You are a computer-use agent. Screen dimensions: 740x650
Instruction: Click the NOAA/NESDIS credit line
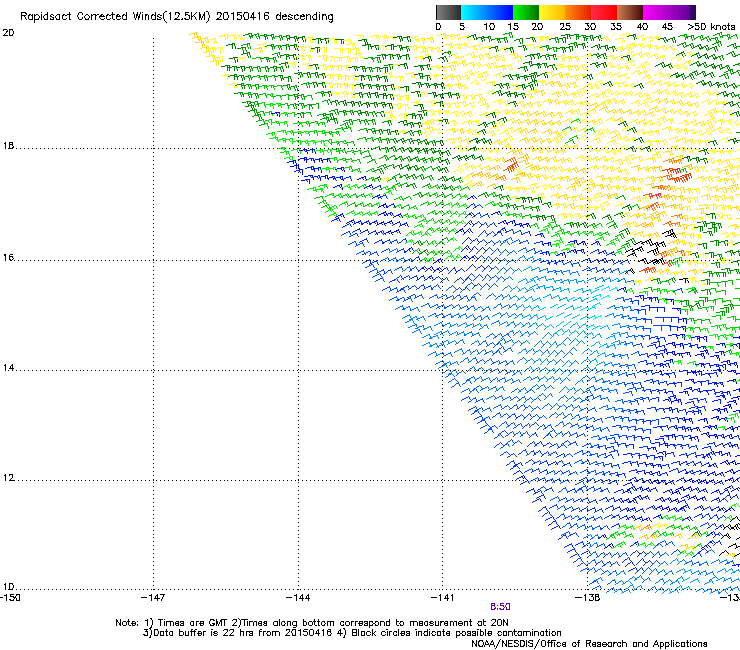pyautogui.click(x=589, y=644)
